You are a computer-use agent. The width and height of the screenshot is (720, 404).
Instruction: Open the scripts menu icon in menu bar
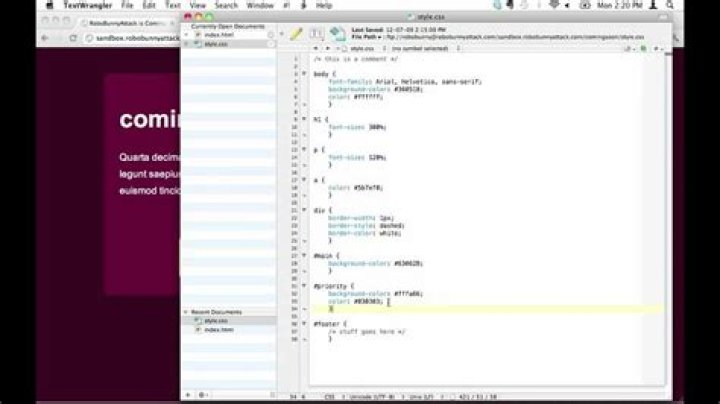coord(303,5)
